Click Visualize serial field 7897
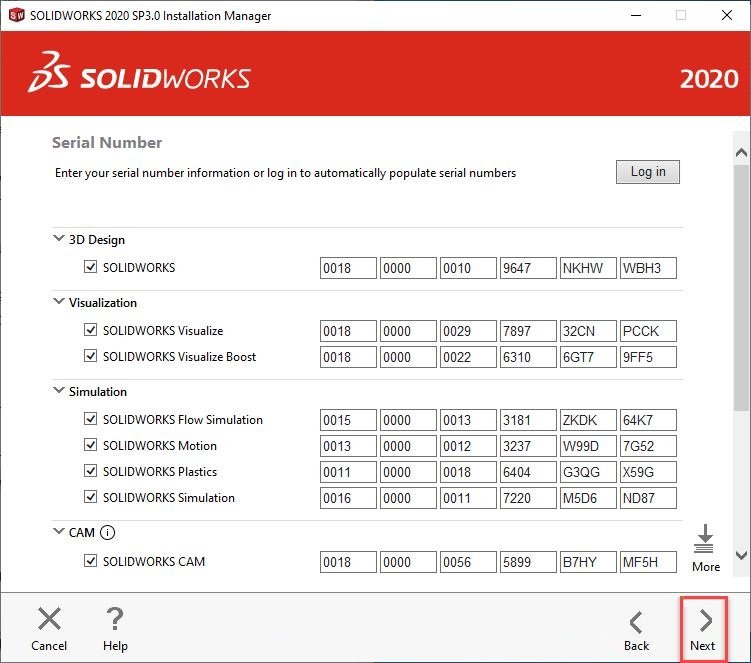 coord(528,331)
